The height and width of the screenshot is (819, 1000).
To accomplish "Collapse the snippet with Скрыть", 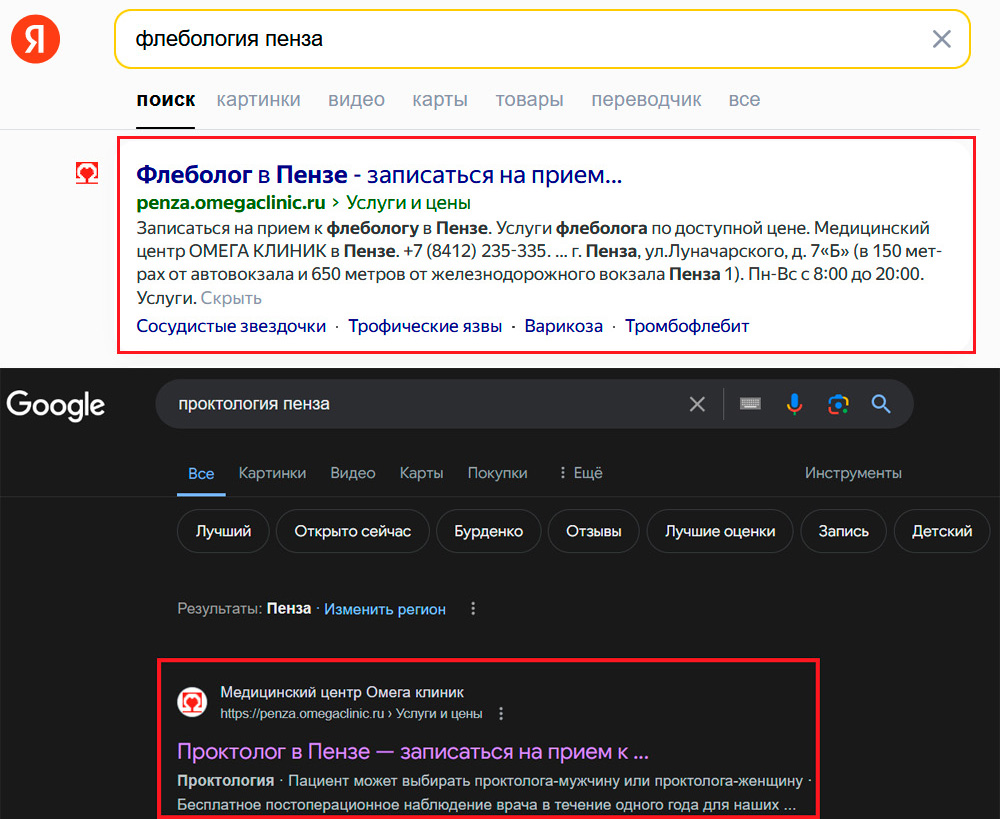I will (x=231, y=298).
